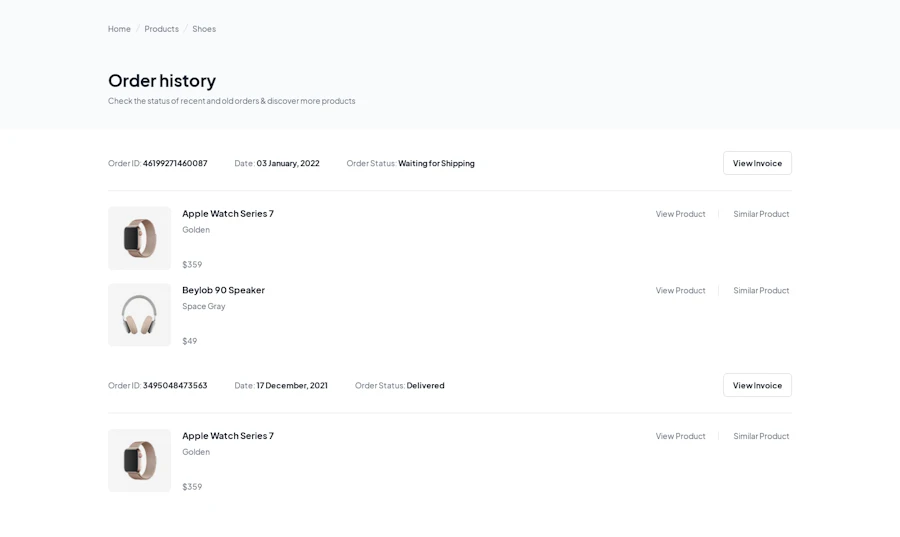View Product for Apple Watch in delivered order
The height and width of the screenshot is (537, 900).
click(x=680, y=436)
